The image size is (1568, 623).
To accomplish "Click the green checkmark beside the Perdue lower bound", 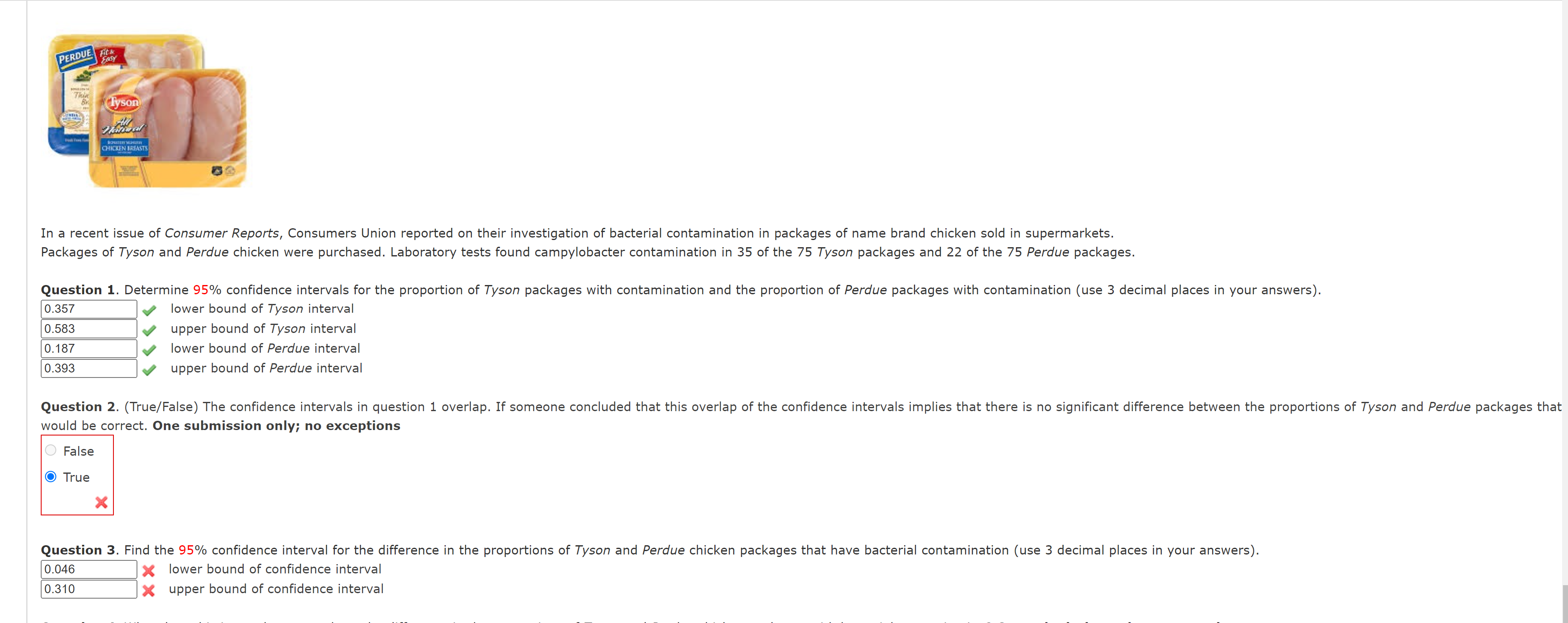I will click(149, 350).
